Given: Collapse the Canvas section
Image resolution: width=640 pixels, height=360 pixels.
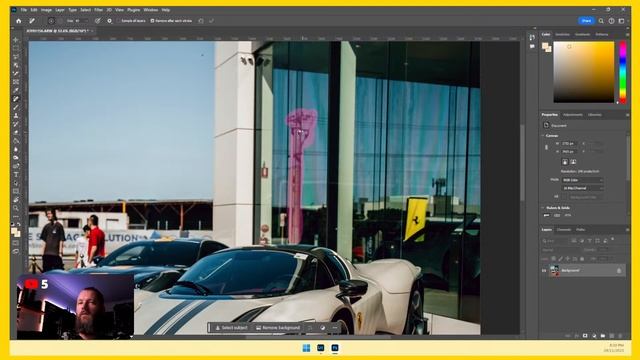Looking at the screenshot, I should click(x=543, y=136).
